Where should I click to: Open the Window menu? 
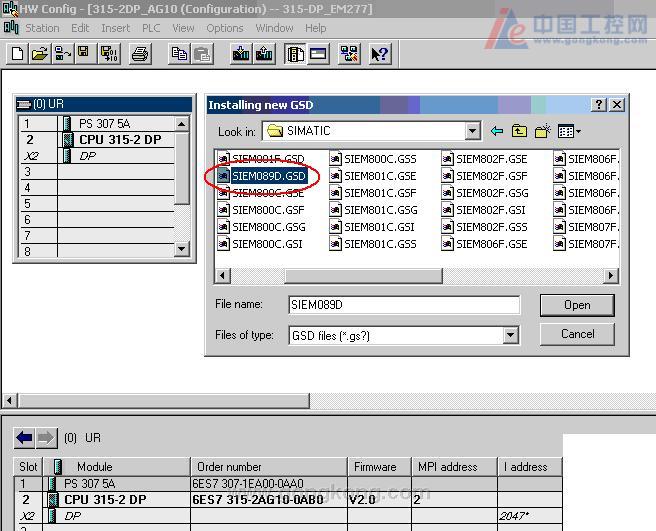point(274,28)
